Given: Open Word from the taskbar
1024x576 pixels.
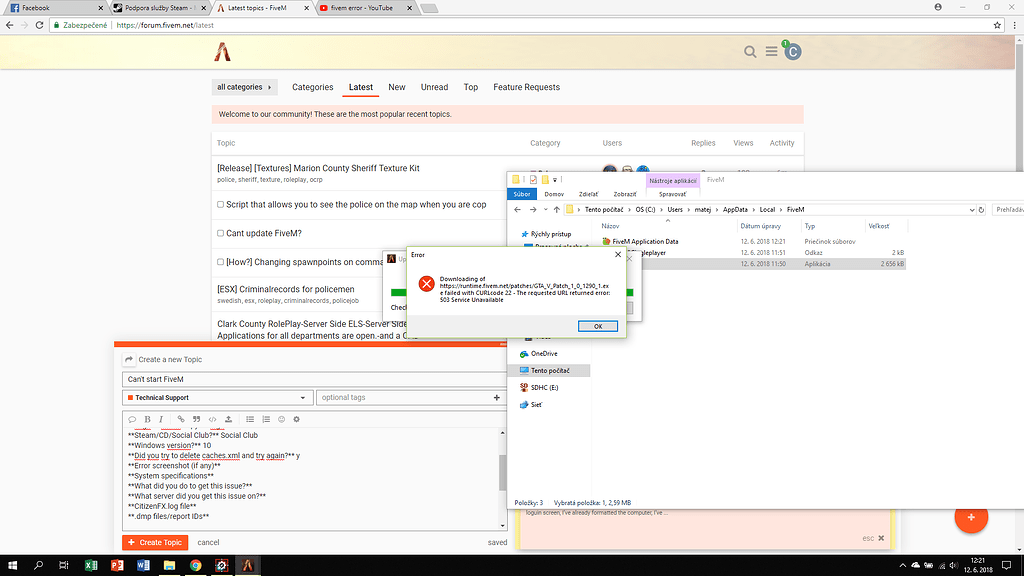Looking at the screenshot, I should coord(143,566).
